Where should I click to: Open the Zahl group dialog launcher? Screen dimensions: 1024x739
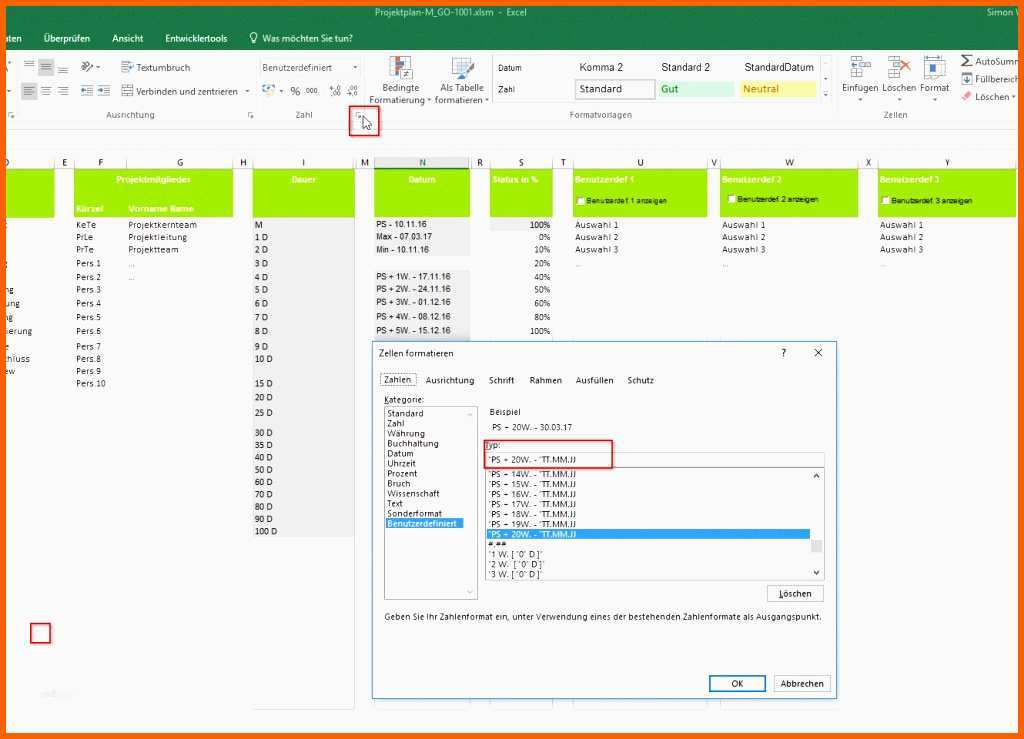(359, 116)
